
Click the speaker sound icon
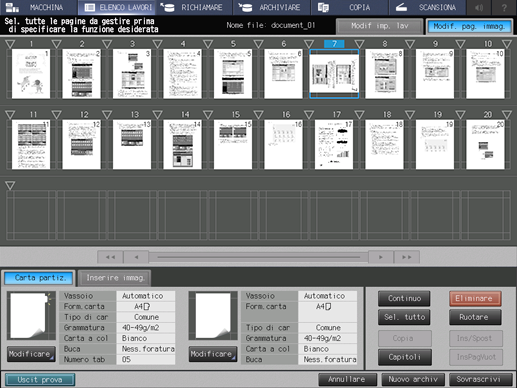tap(479, 7)
